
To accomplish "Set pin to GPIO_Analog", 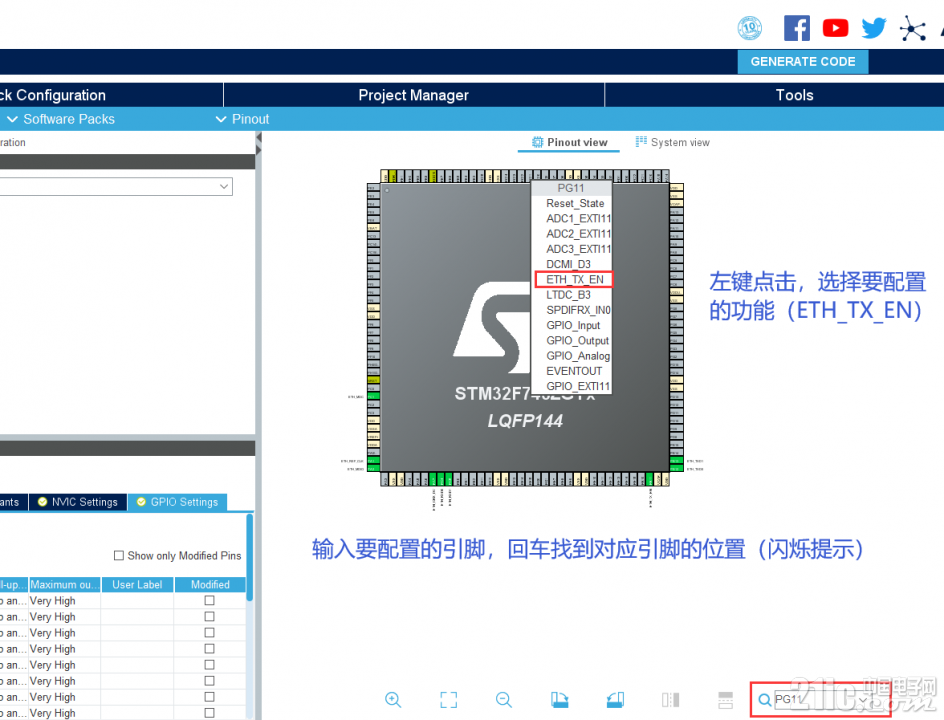I will tap(571, 356).
